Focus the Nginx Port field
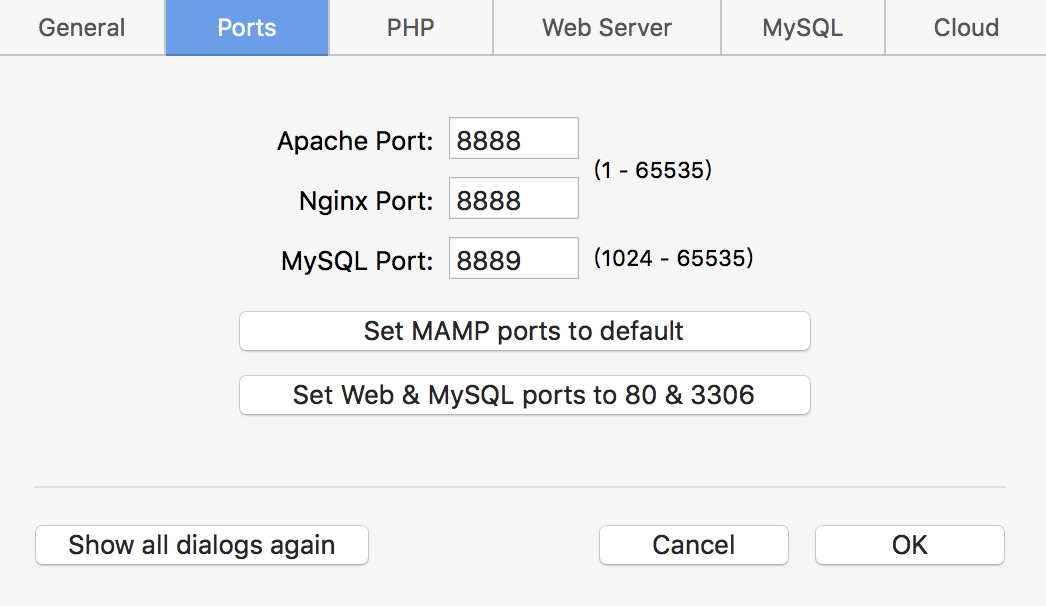 click(514, 199)
